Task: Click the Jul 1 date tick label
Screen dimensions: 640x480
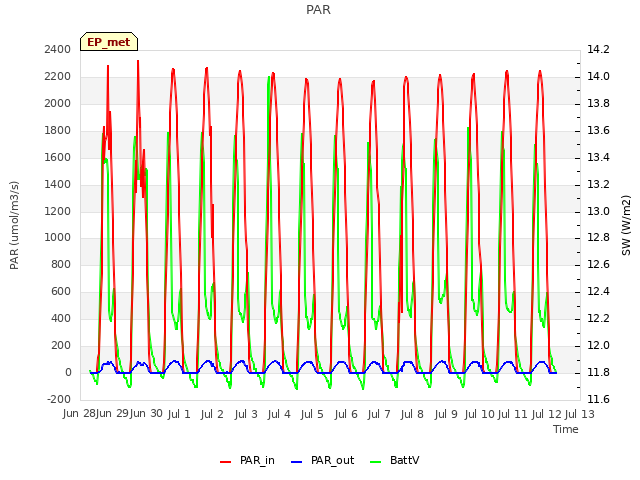Action: tap(179, 414)
